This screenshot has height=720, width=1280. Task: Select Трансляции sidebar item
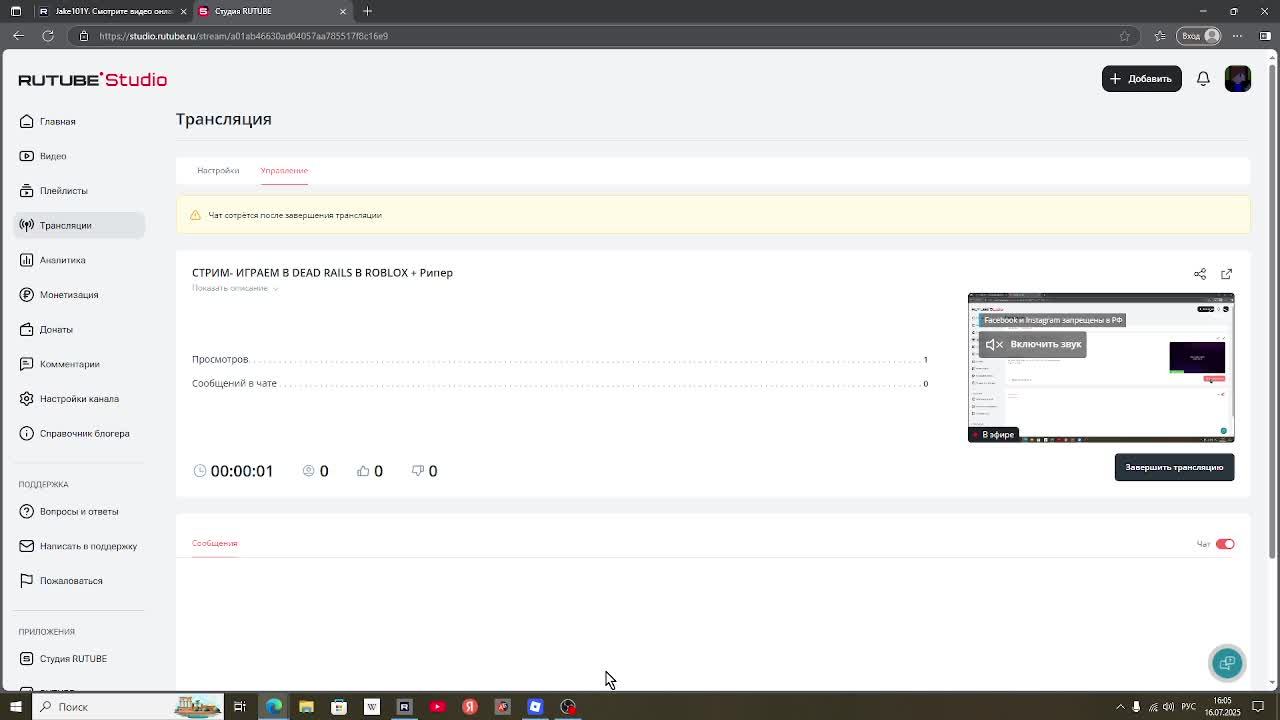coord(80,225)
